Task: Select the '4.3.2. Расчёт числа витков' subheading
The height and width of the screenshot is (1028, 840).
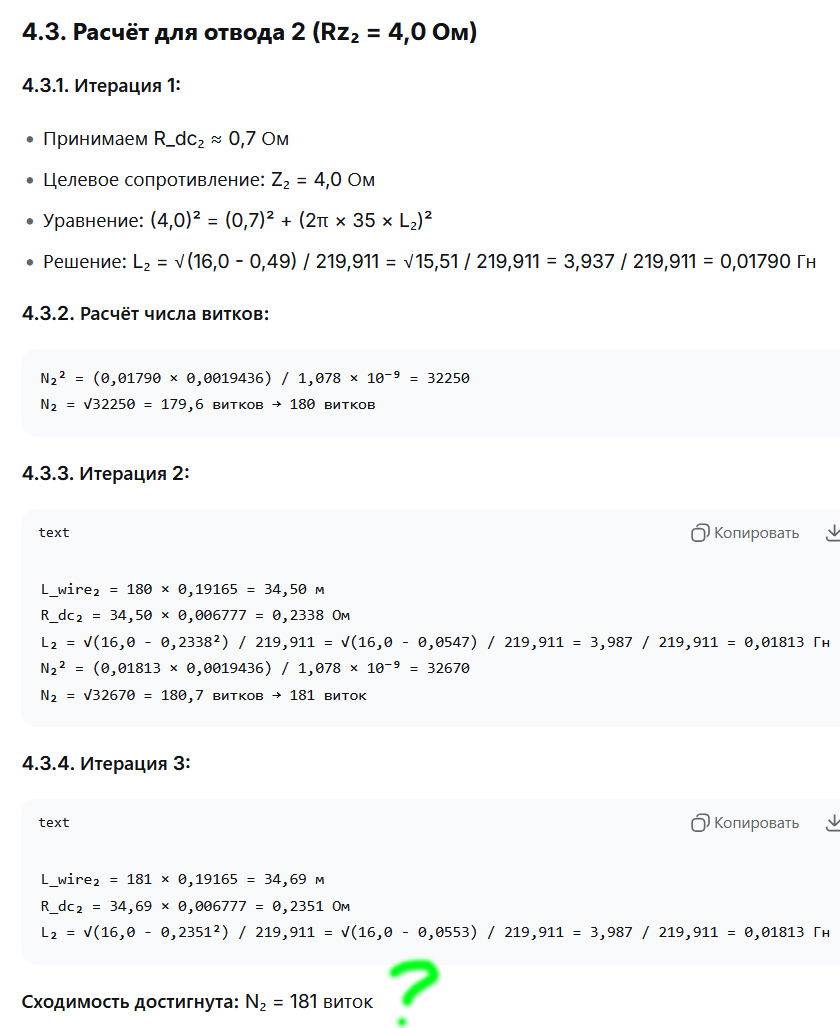Action: [x=145, y=314]
